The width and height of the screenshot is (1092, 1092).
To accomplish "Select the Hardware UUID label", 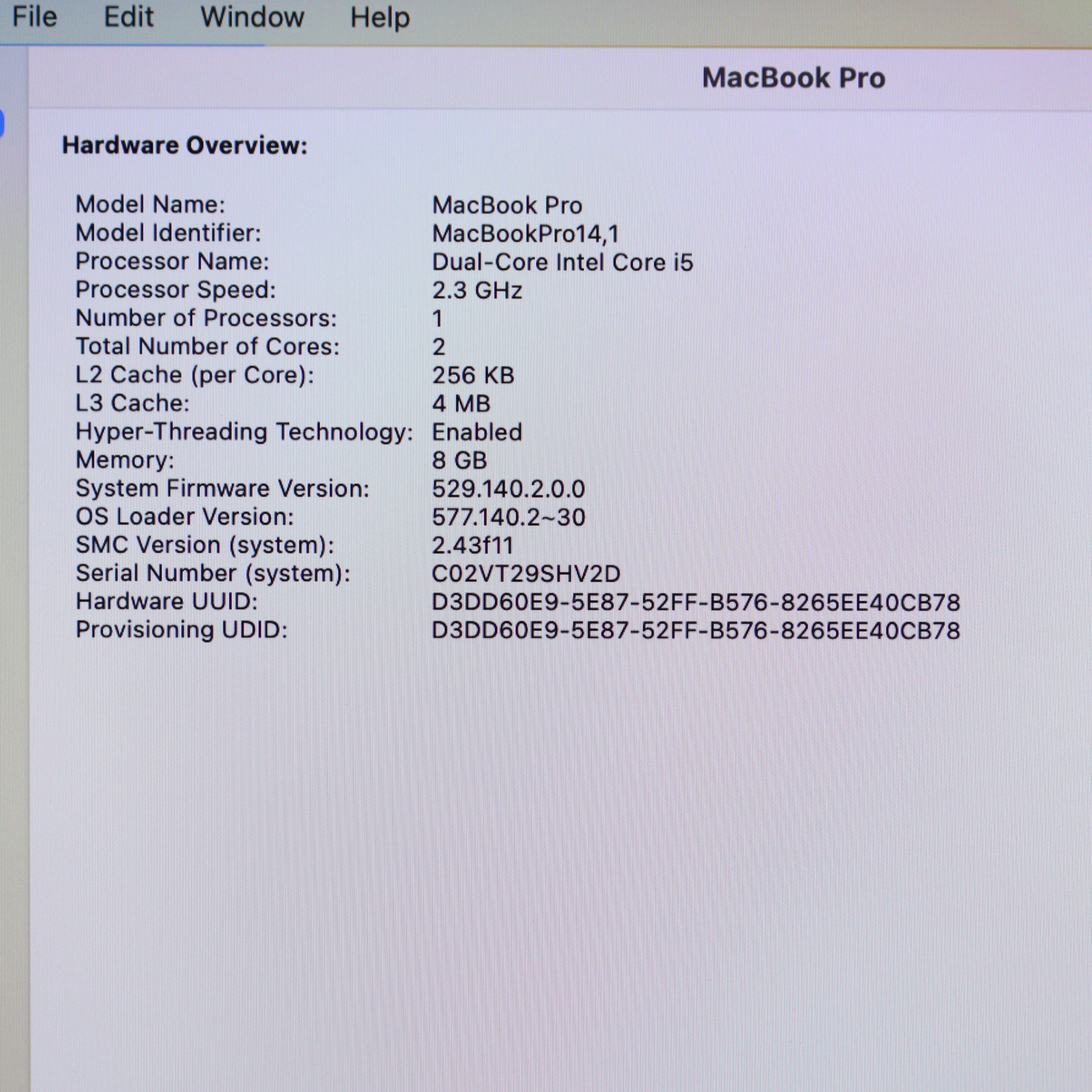I will pos(167,602).
